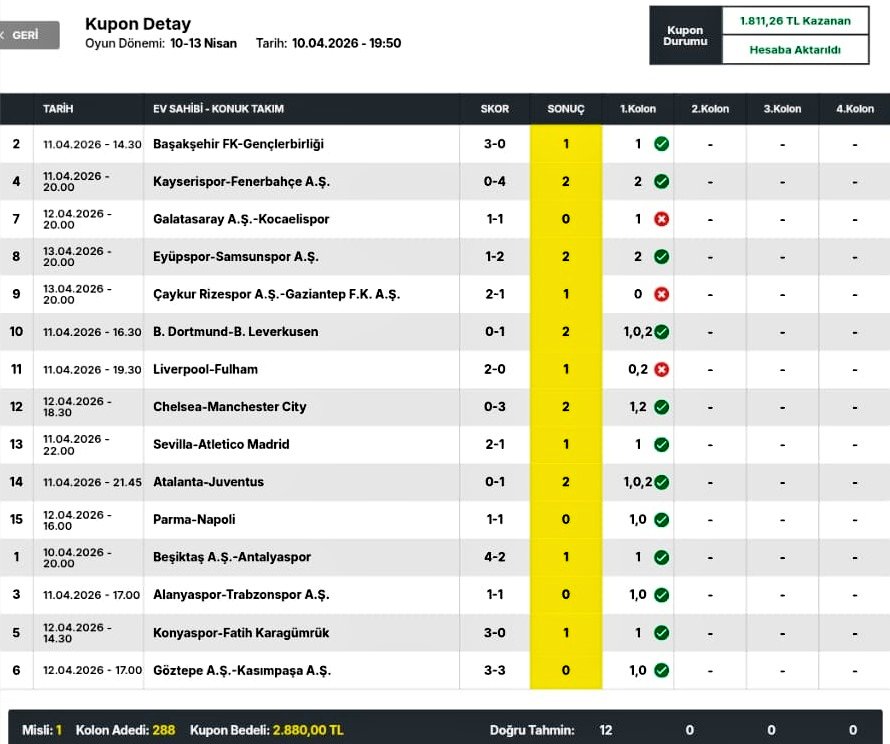Click the green check icon for Chelsea-Manchester City
The height and width of the screenshot is (744, 890).
click(x=661, y=407)
